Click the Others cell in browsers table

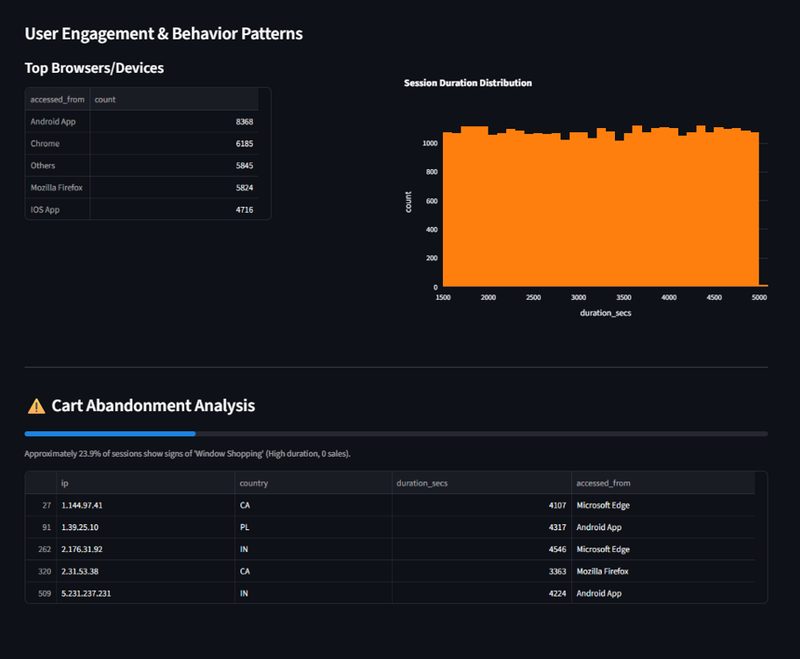pos(44,166)
